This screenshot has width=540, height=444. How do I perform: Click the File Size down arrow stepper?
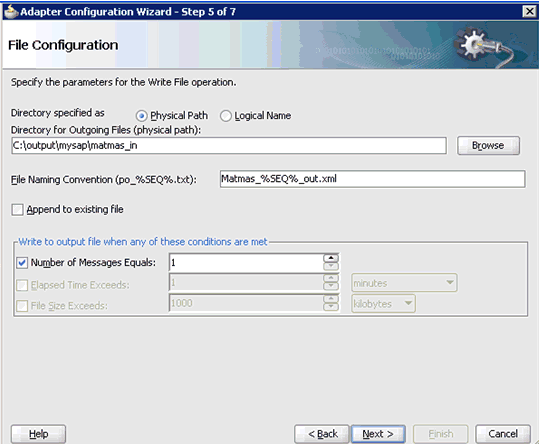point(331,307)
